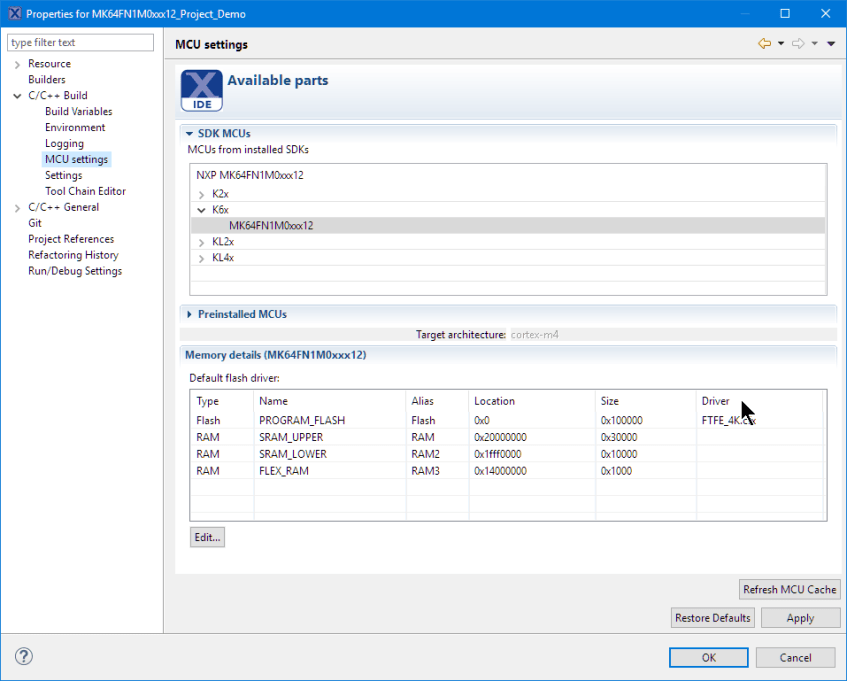Click the help question mark icon
Screen dimensions: 847x681
pos(24,657)
